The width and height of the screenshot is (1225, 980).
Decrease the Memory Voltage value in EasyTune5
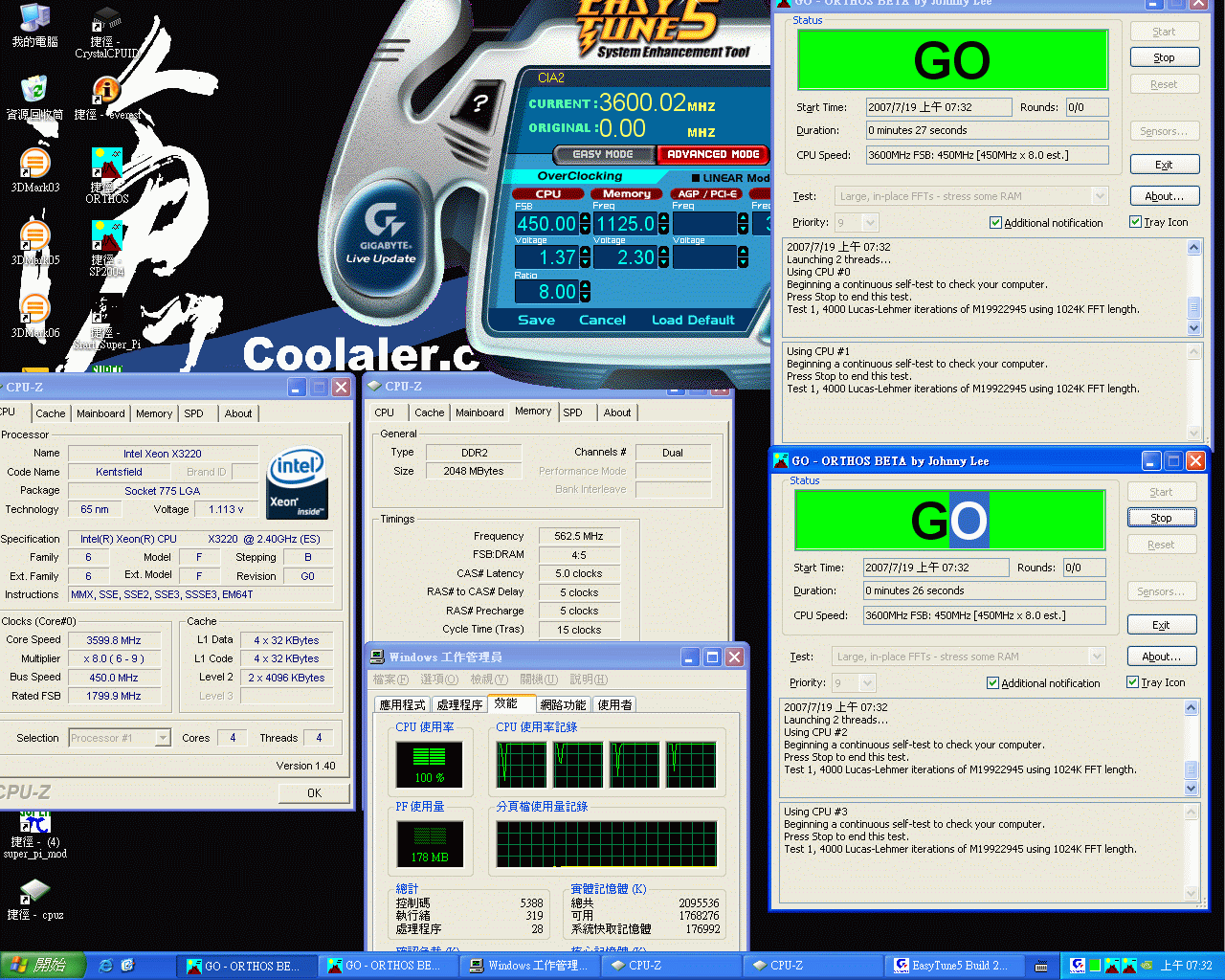662,263
